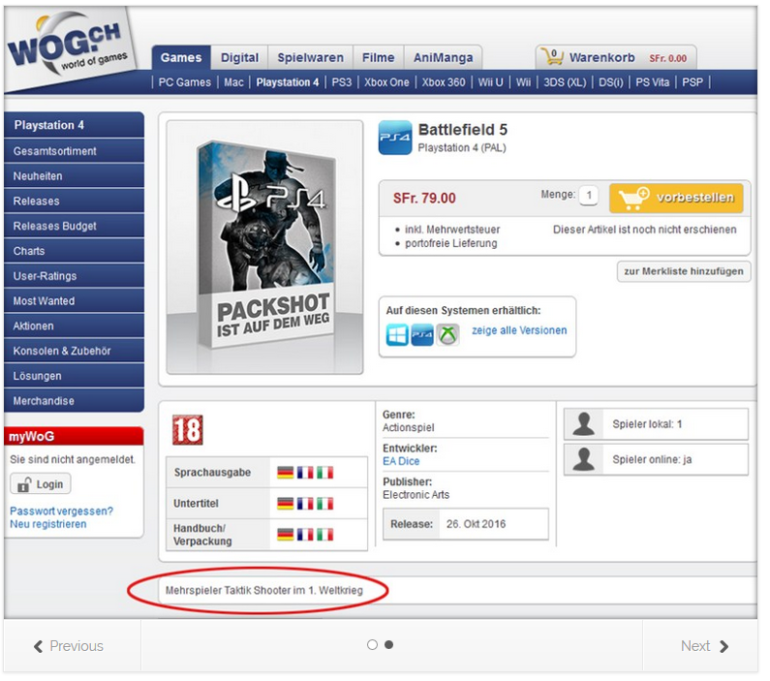Click the French flag in Untertitel row

pos(305,504)
